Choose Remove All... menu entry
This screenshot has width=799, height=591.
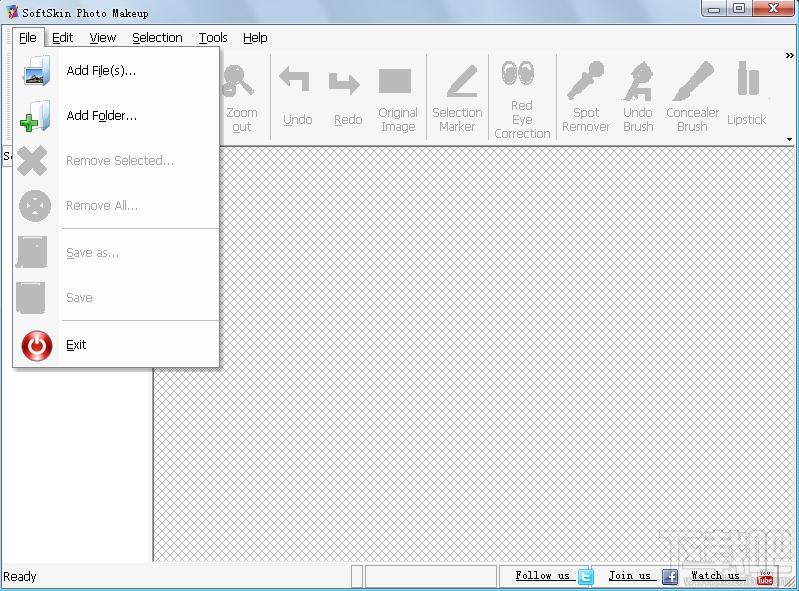[x=116, y=206]
